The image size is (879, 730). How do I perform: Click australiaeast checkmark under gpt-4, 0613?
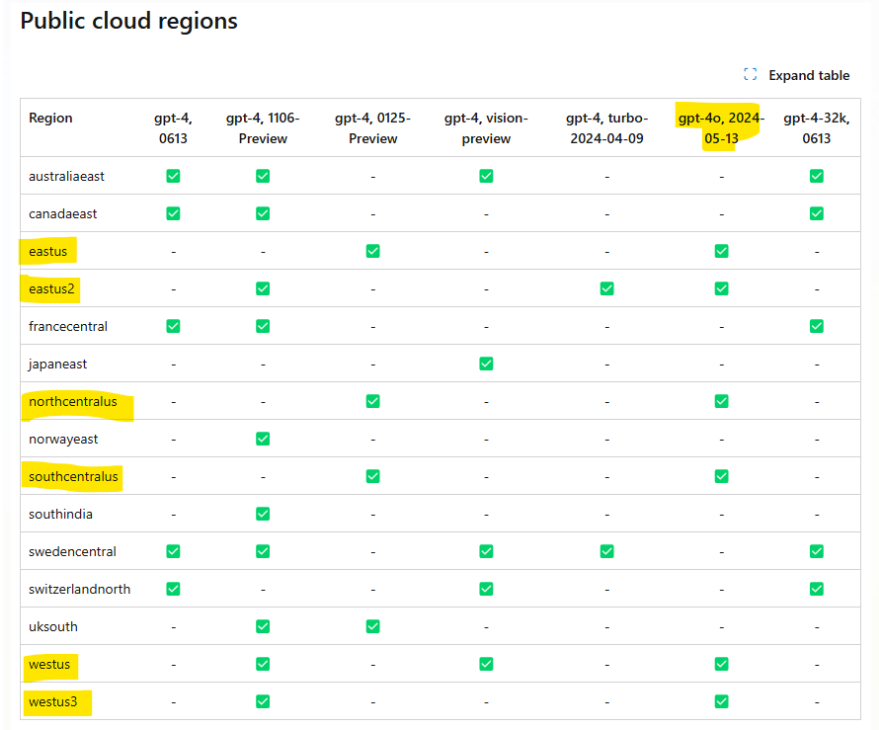click(x=173, y=176)
